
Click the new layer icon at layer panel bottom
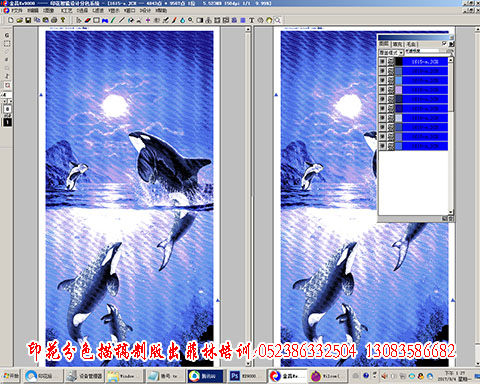click(x=445, y=219)
